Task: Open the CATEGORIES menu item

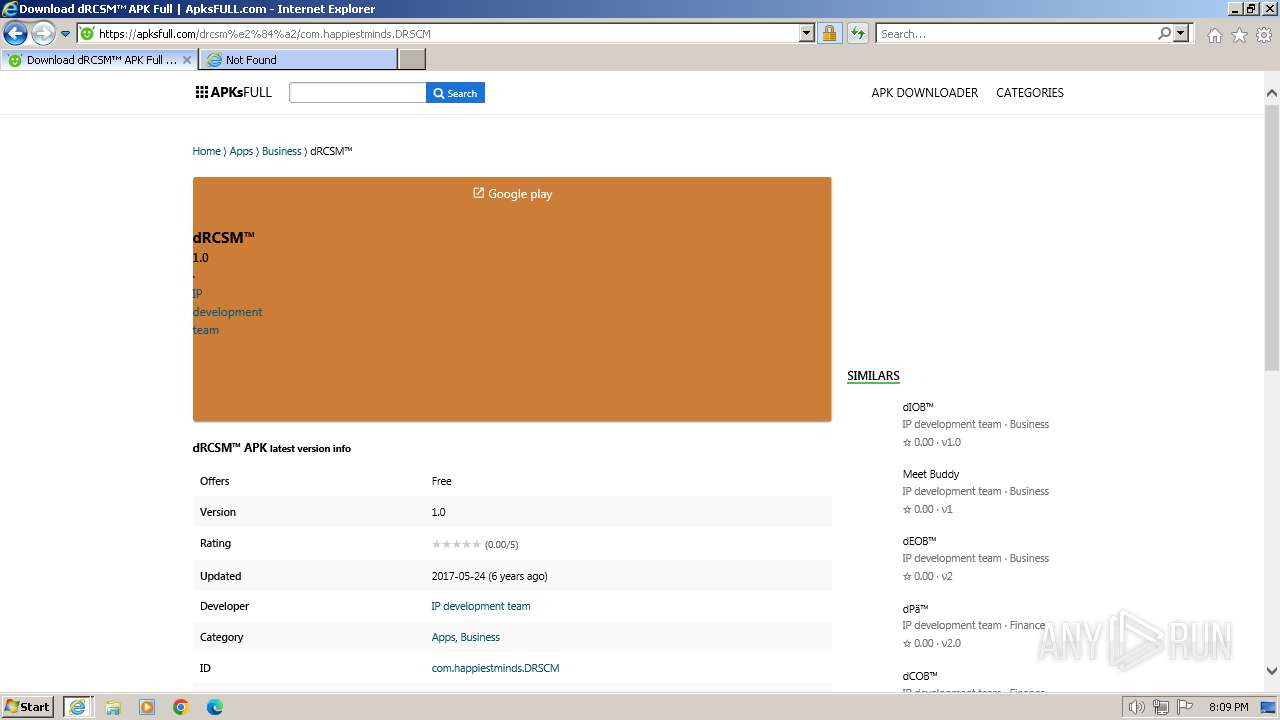Action: (x=1029, y=93)
